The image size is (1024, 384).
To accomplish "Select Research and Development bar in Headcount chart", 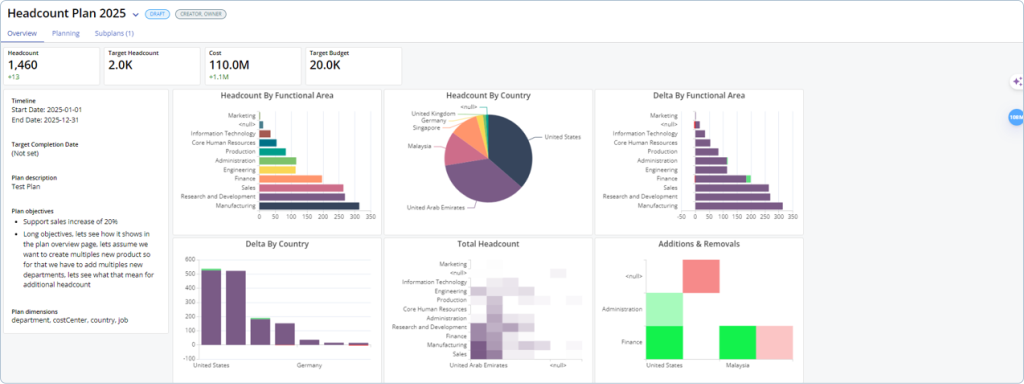I will 302,197.
